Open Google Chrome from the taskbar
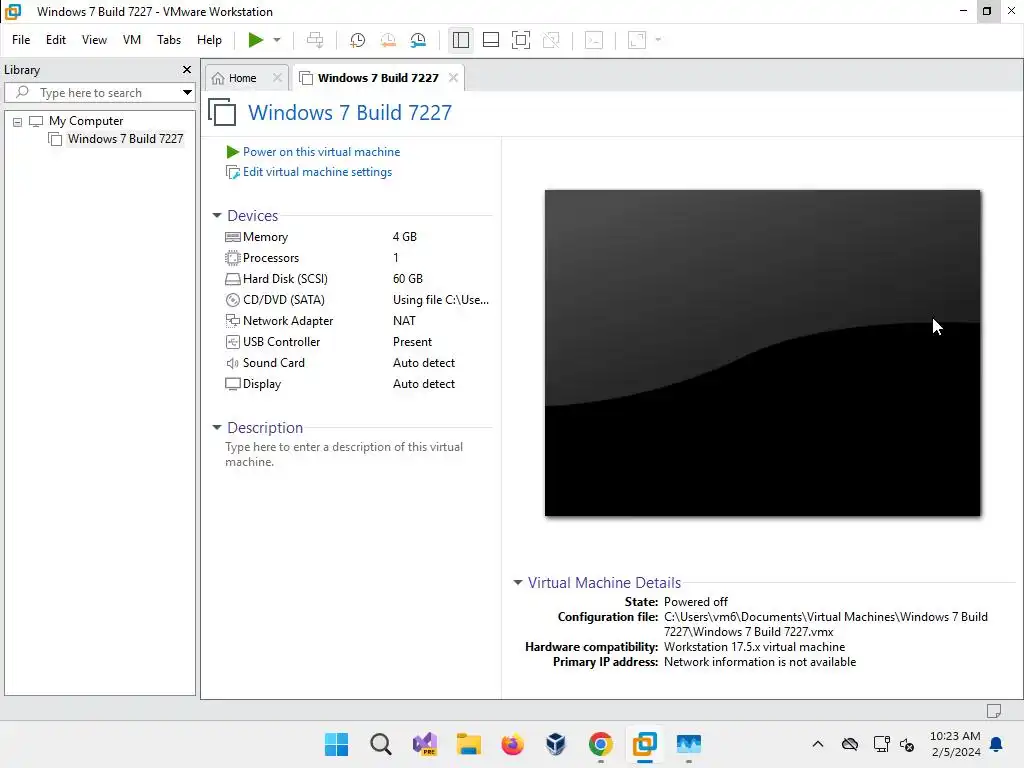Screen dimensions: 1024x768 (601, 744)
